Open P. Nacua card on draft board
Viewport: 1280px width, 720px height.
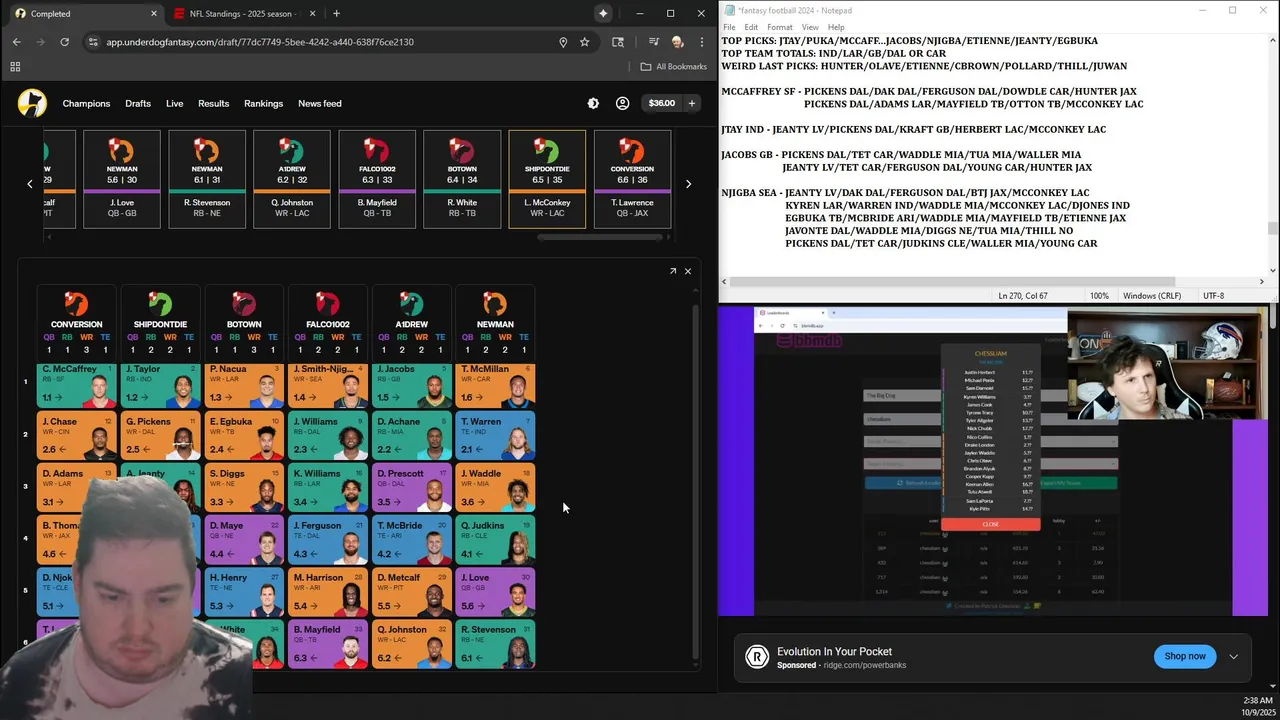[244, 385]
